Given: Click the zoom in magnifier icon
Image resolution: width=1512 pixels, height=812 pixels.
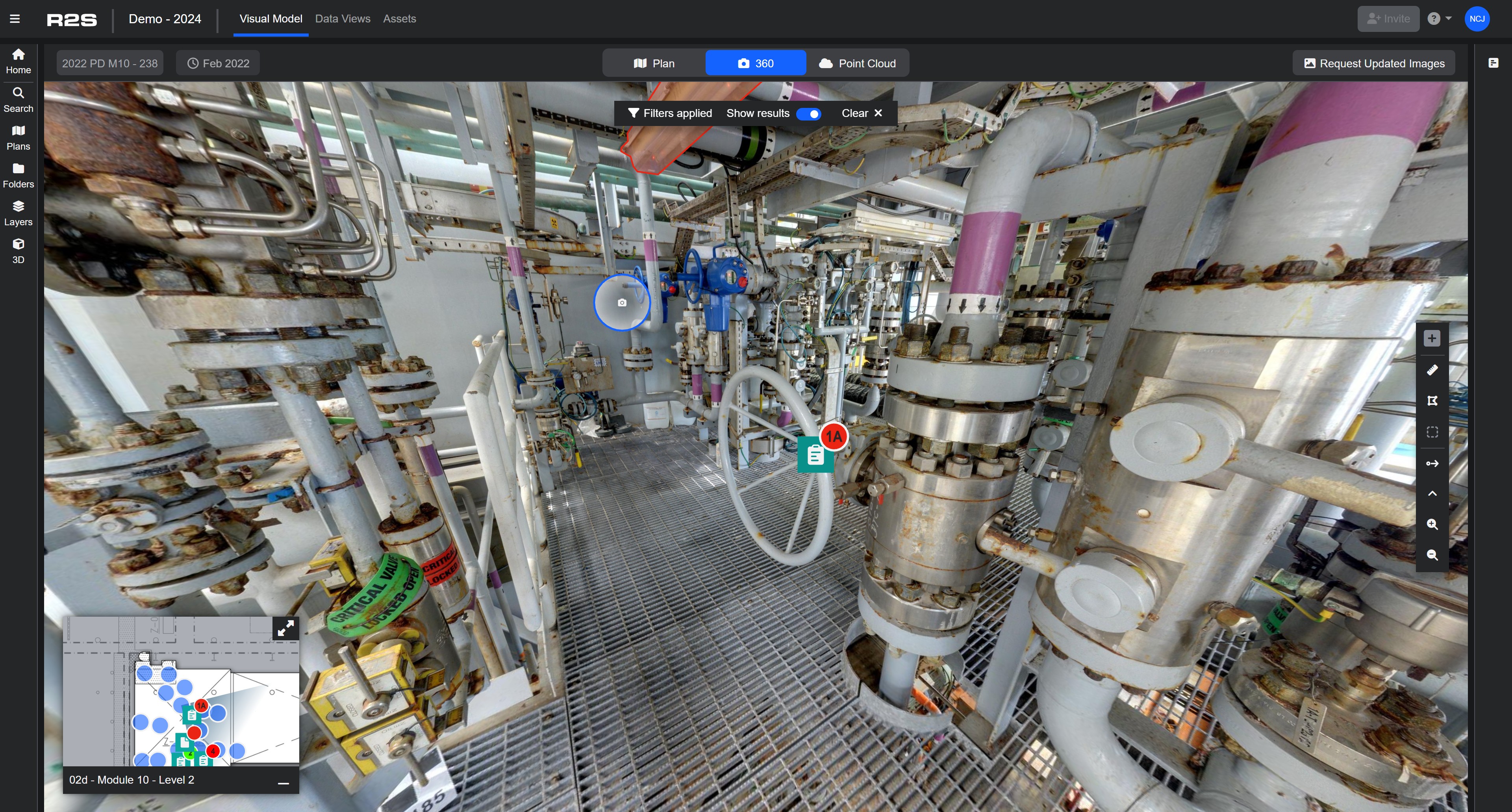Looking at the screenshot, I should 1432,524.
